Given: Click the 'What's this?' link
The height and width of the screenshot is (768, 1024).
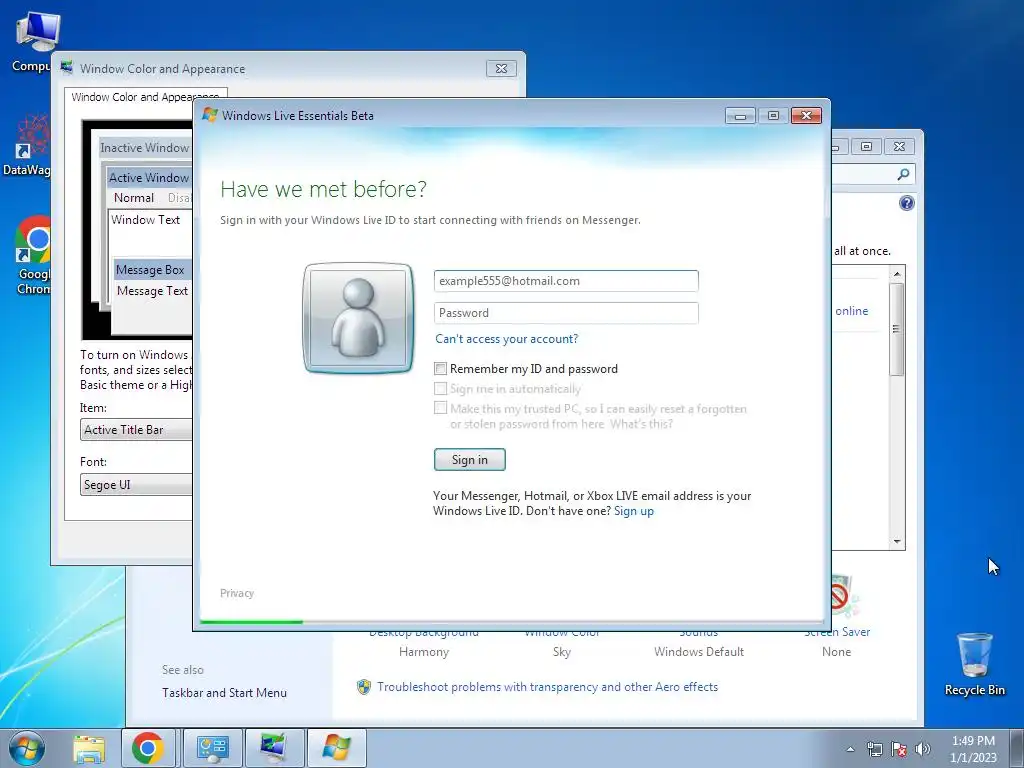Looking at the screenshot, I should [641, 424].
